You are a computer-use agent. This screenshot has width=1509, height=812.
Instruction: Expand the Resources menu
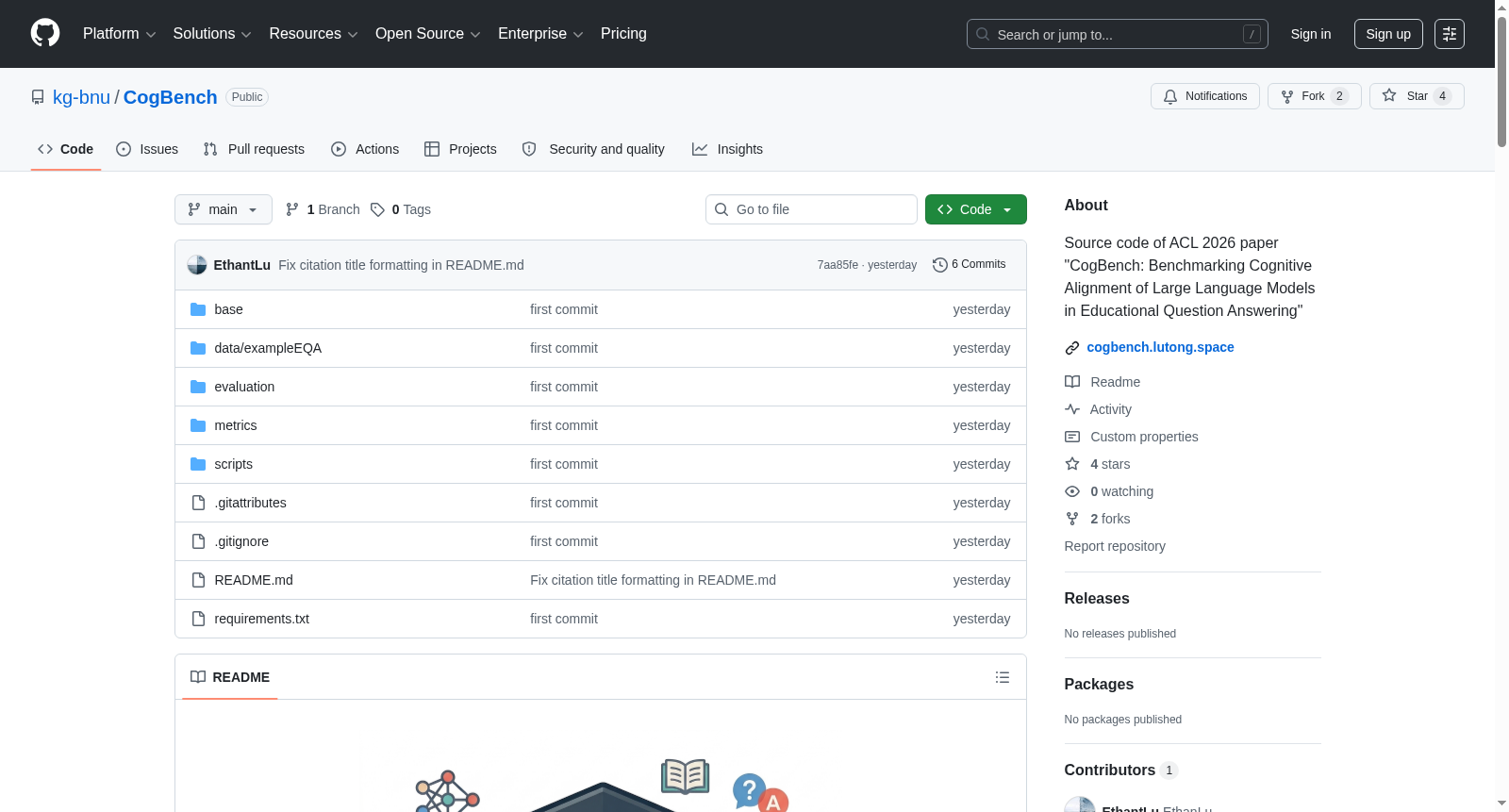[x=314, y=34]
